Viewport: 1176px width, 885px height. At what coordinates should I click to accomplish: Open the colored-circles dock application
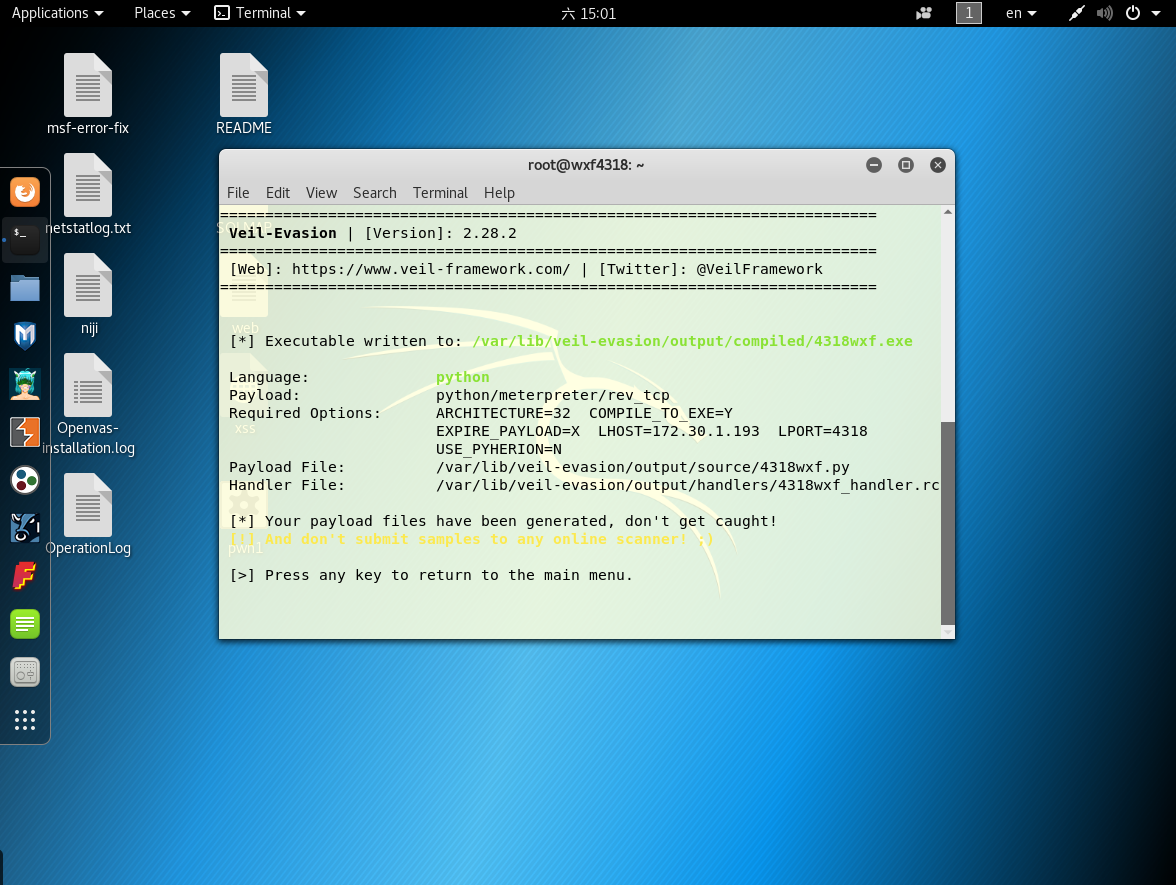pos(25,480)
